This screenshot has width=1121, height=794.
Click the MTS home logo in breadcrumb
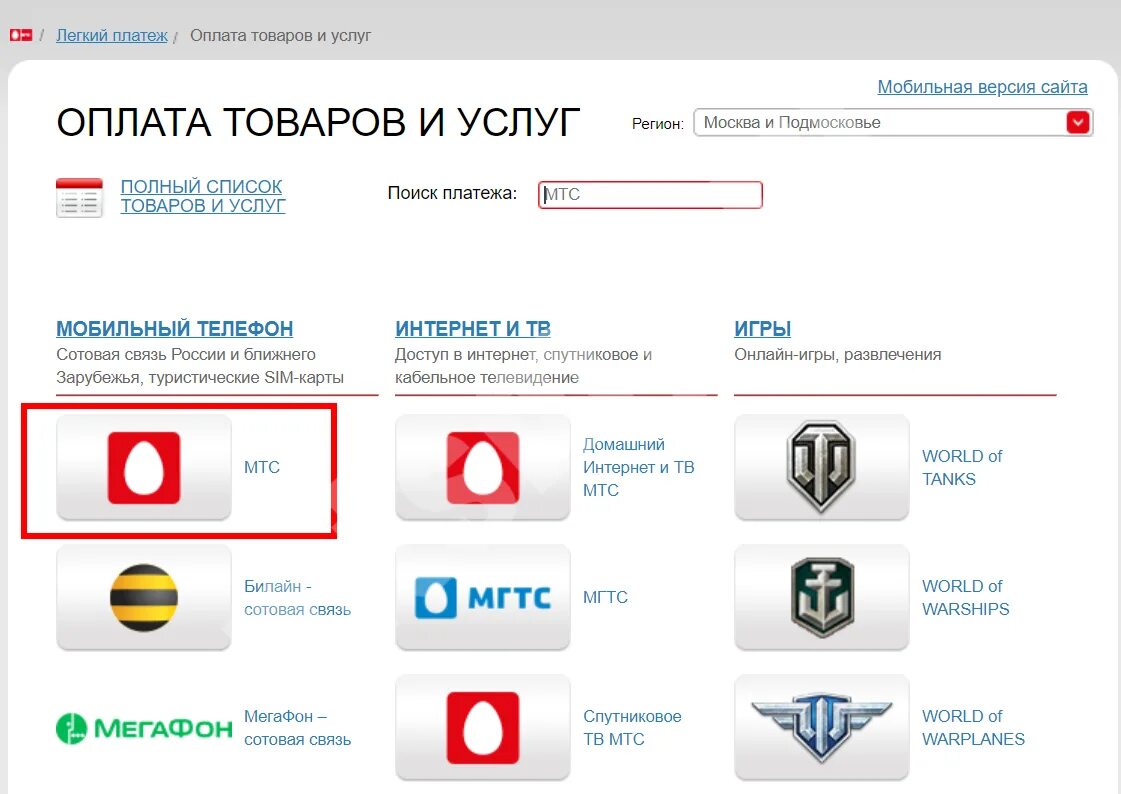pyautogui.click(x=21, y=35)
